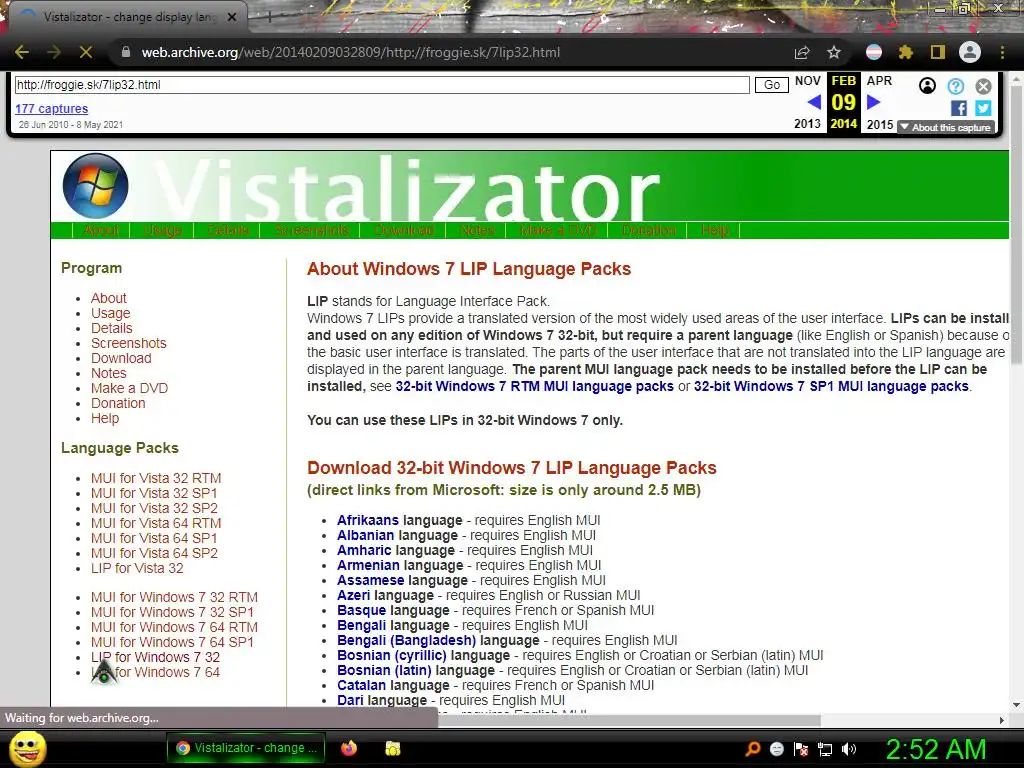
Task: Open 32-bit Windows 7 SP1 MUI language packs link
Action: pos(831,386)
